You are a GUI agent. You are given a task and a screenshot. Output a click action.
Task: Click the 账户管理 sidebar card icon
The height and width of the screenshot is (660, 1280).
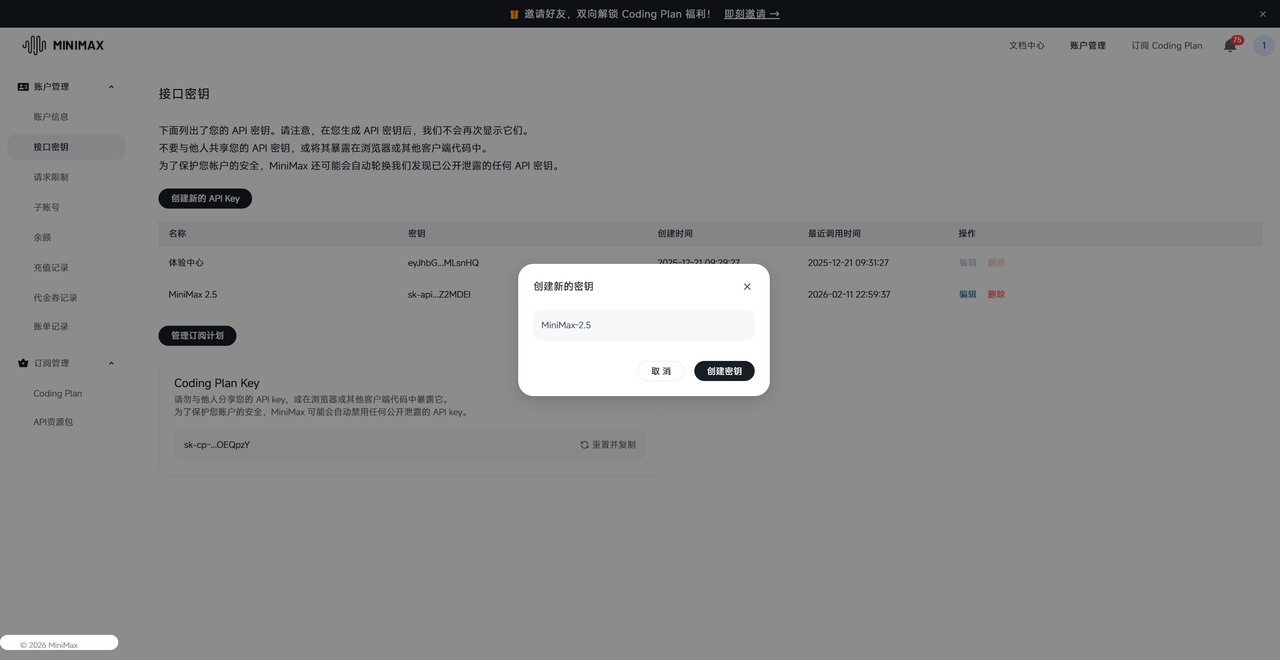coord(23,87)
